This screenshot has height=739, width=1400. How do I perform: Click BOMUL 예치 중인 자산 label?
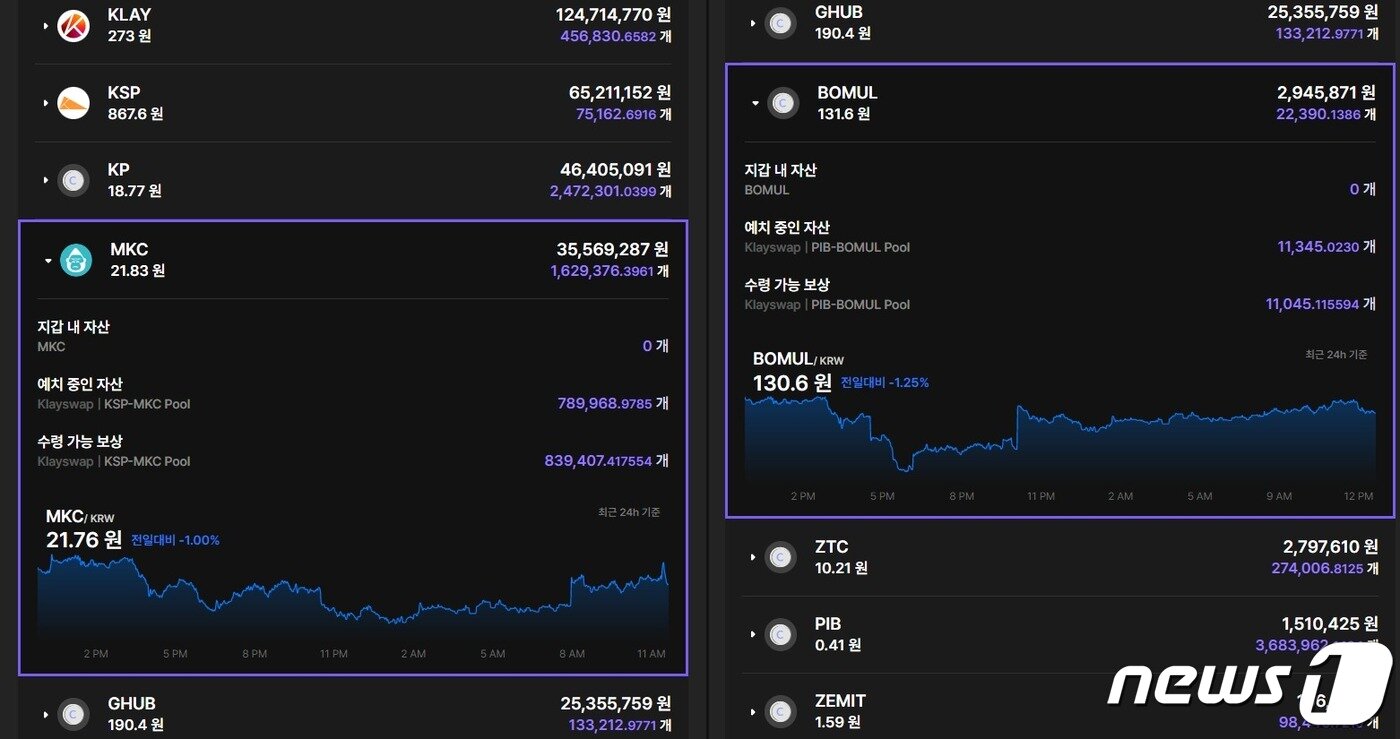pyautogui.click(x=787, y=227)
